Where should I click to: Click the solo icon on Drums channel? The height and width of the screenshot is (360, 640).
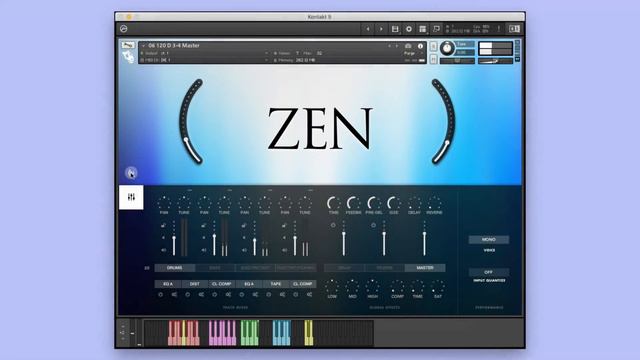(x=163, y=238)
